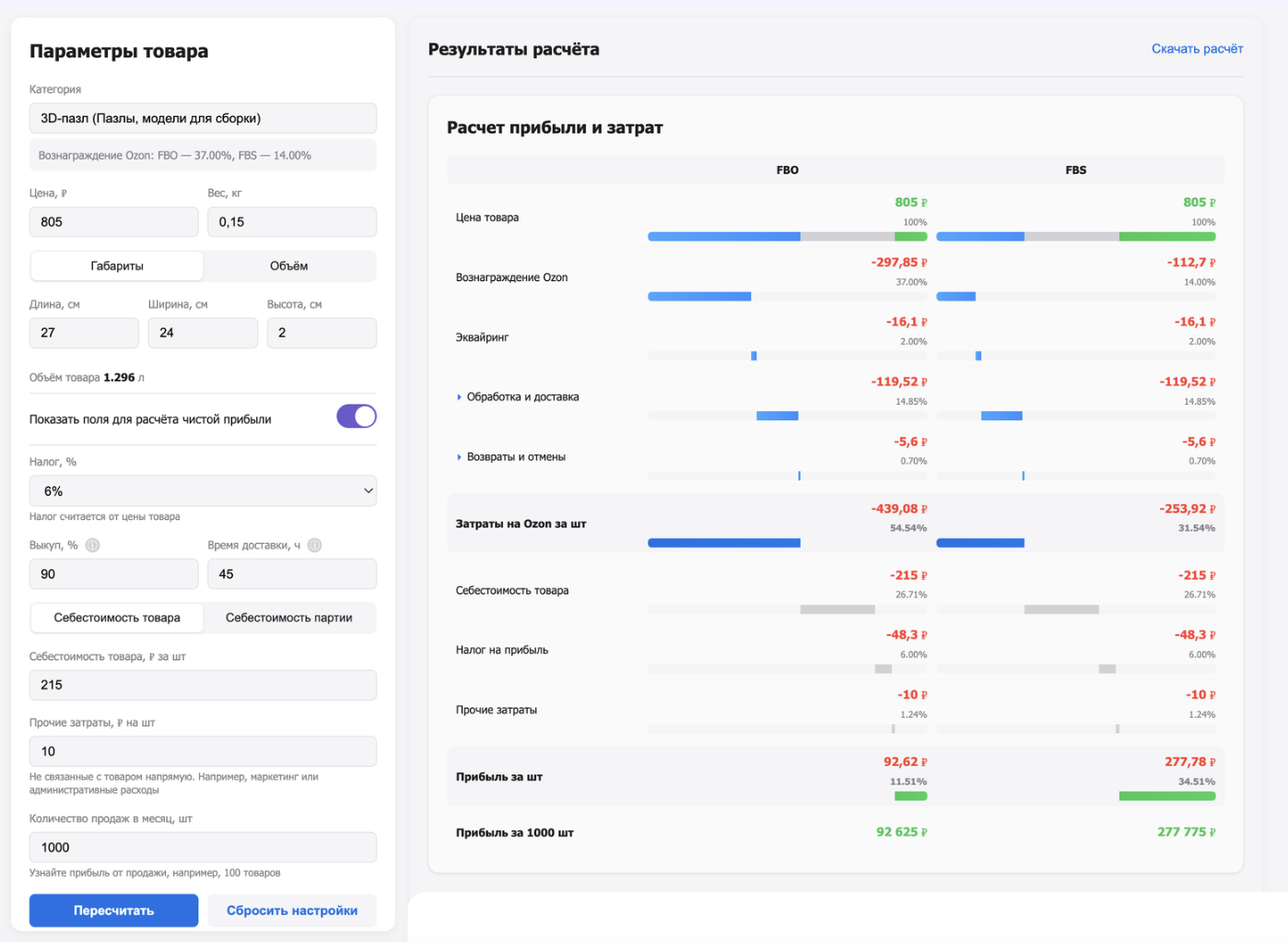
Task: Click info icon beside Время доставки, ч
Action: click(x=314, y=545)
